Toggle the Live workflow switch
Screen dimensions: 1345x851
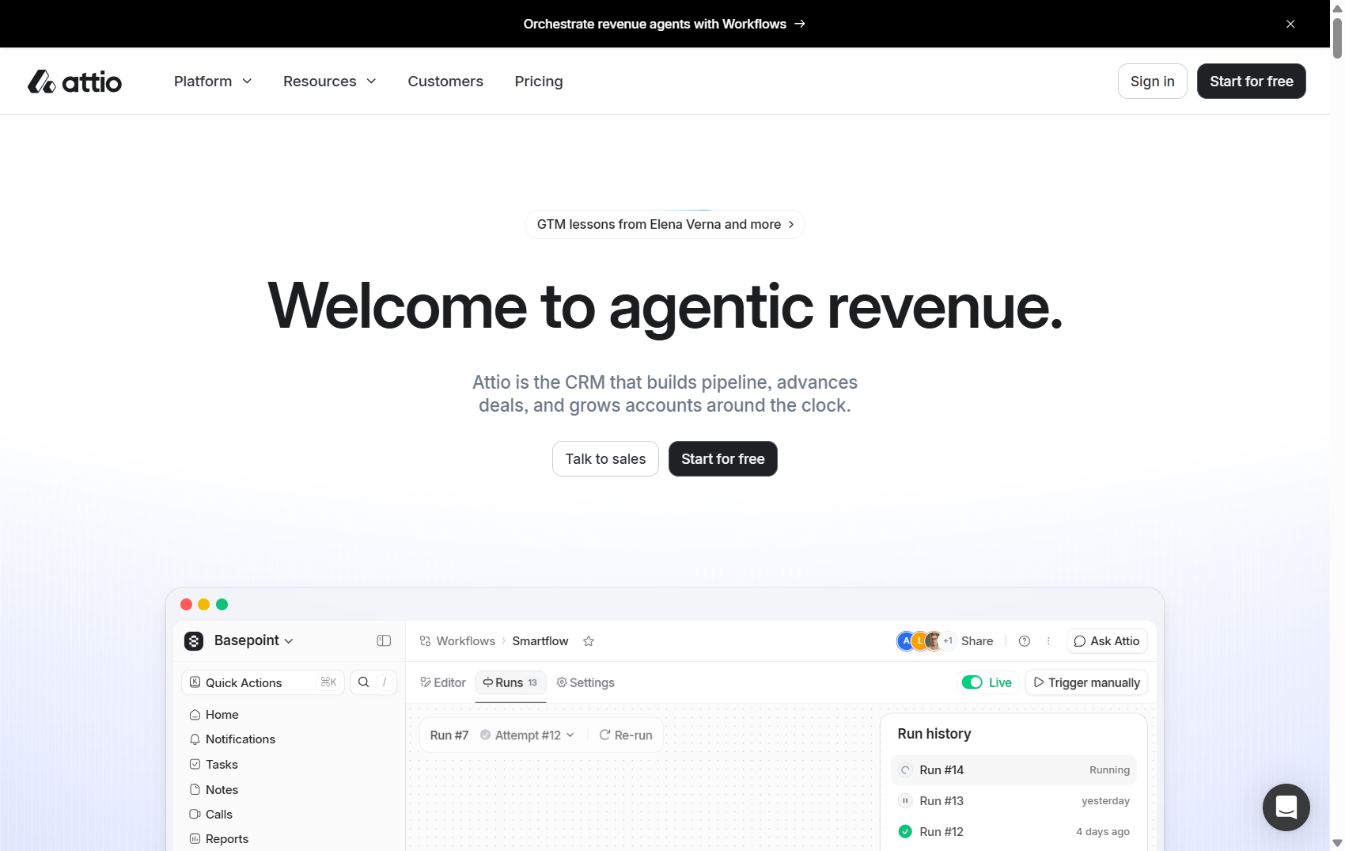pyautogui.click(x=971, y=682)
